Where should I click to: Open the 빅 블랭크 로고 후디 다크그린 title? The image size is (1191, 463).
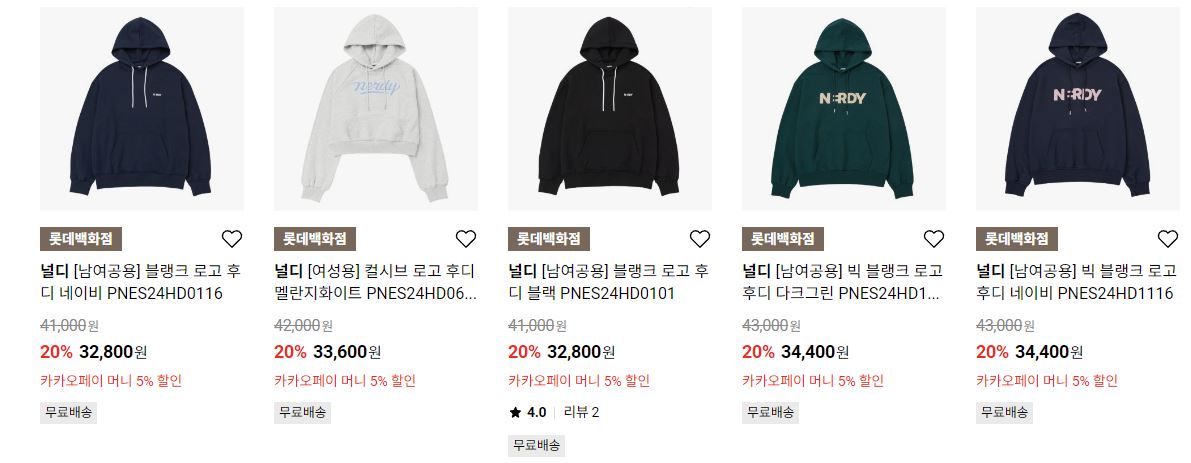point(843,282)
